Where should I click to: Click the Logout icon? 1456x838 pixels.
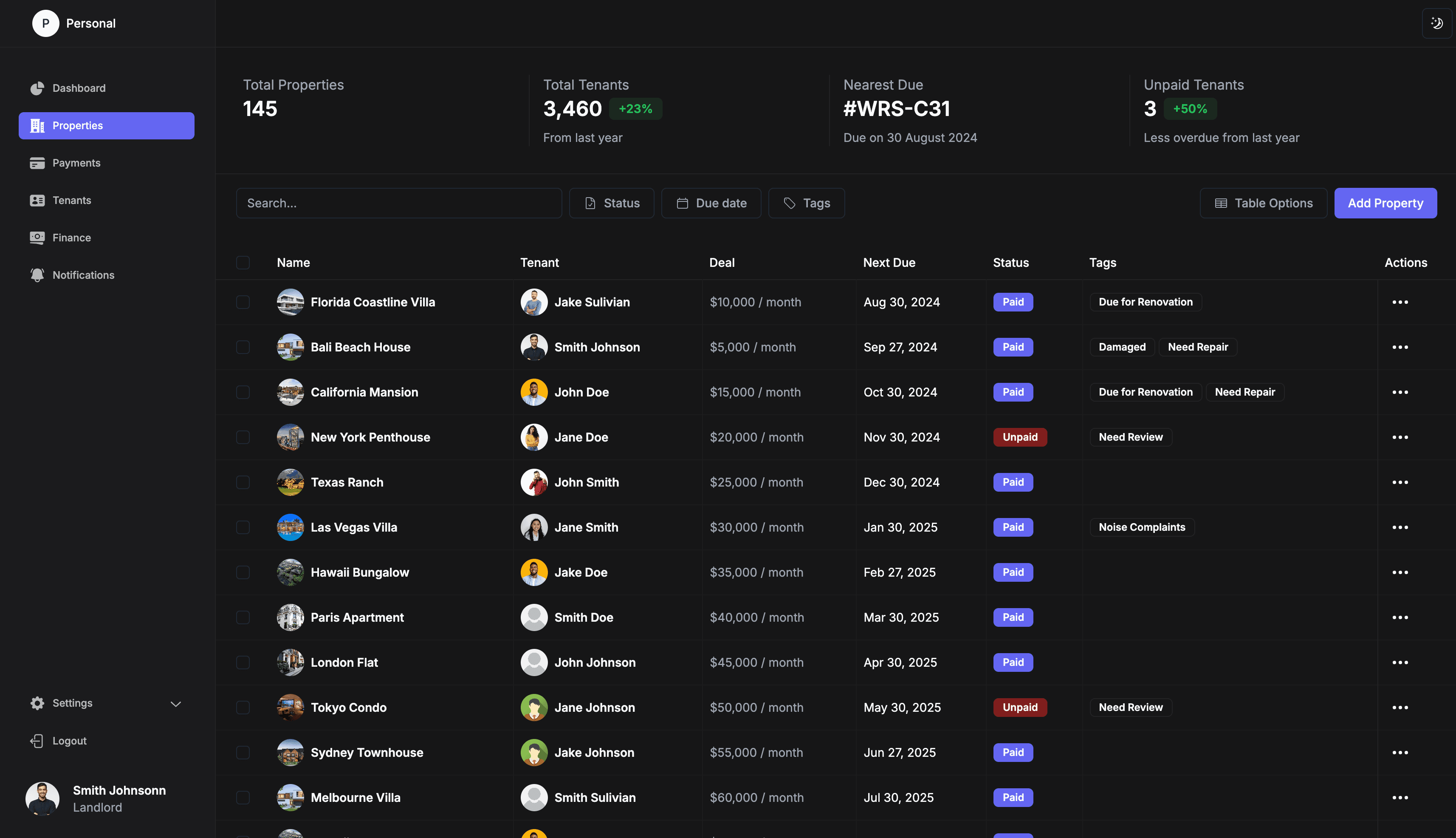coord(37,741)
